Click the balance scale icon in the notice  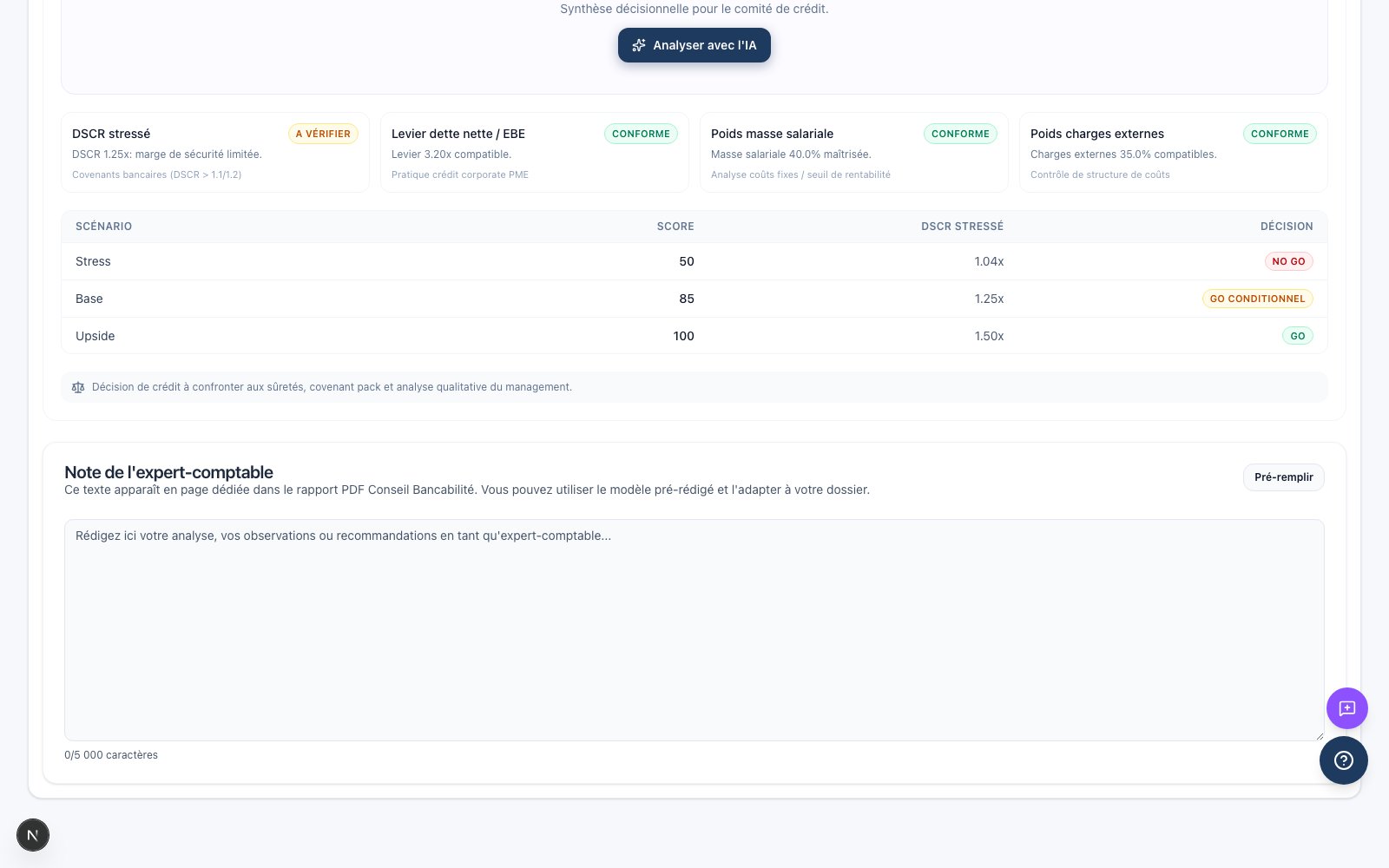click(78, 387)
